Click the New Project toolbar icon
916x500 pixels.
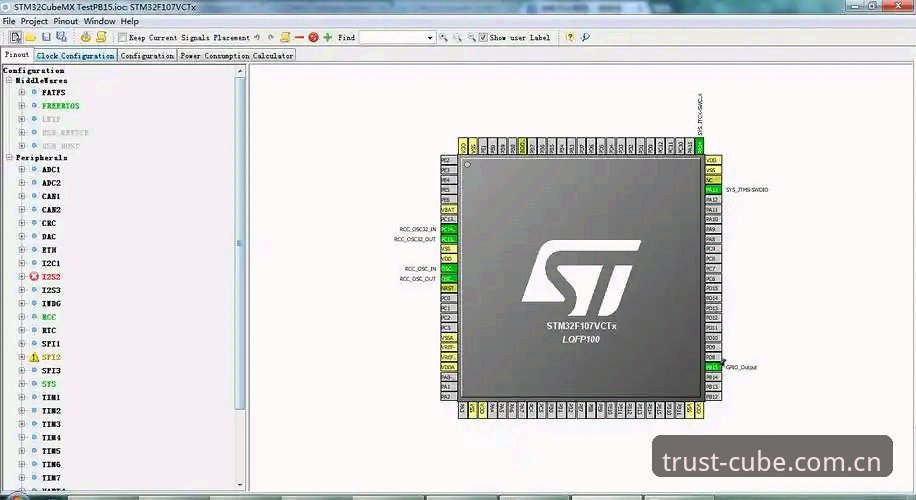pyautogui.click(x=16, y=37)
